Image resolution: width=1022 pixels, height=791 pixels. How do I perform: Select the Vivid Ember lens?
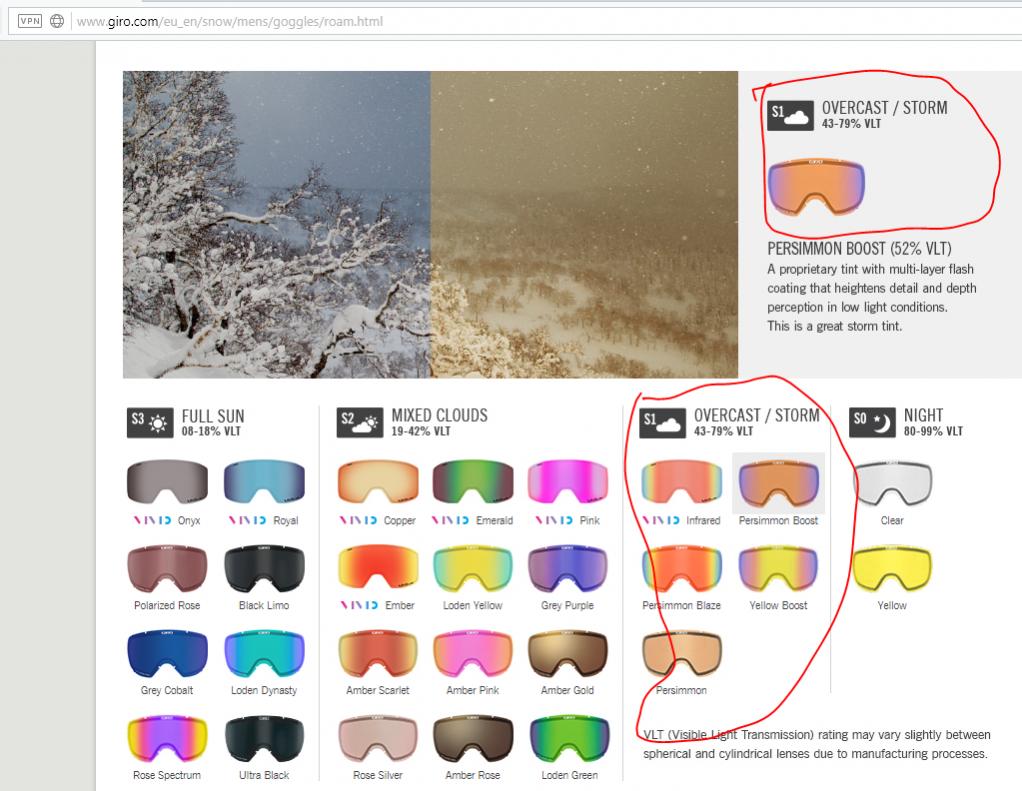pyautogui.click(x=377, y=567)
